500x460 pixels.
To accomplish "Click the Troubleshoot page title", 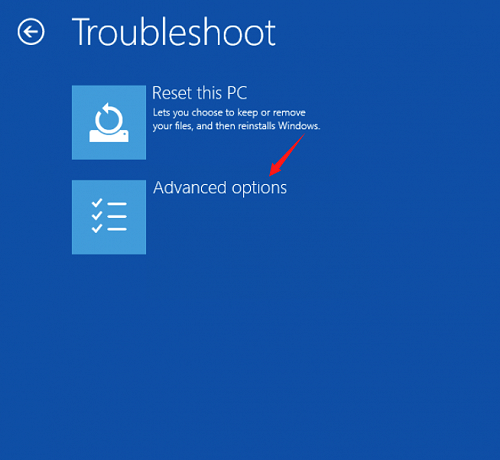I will [x=174, y=32].
